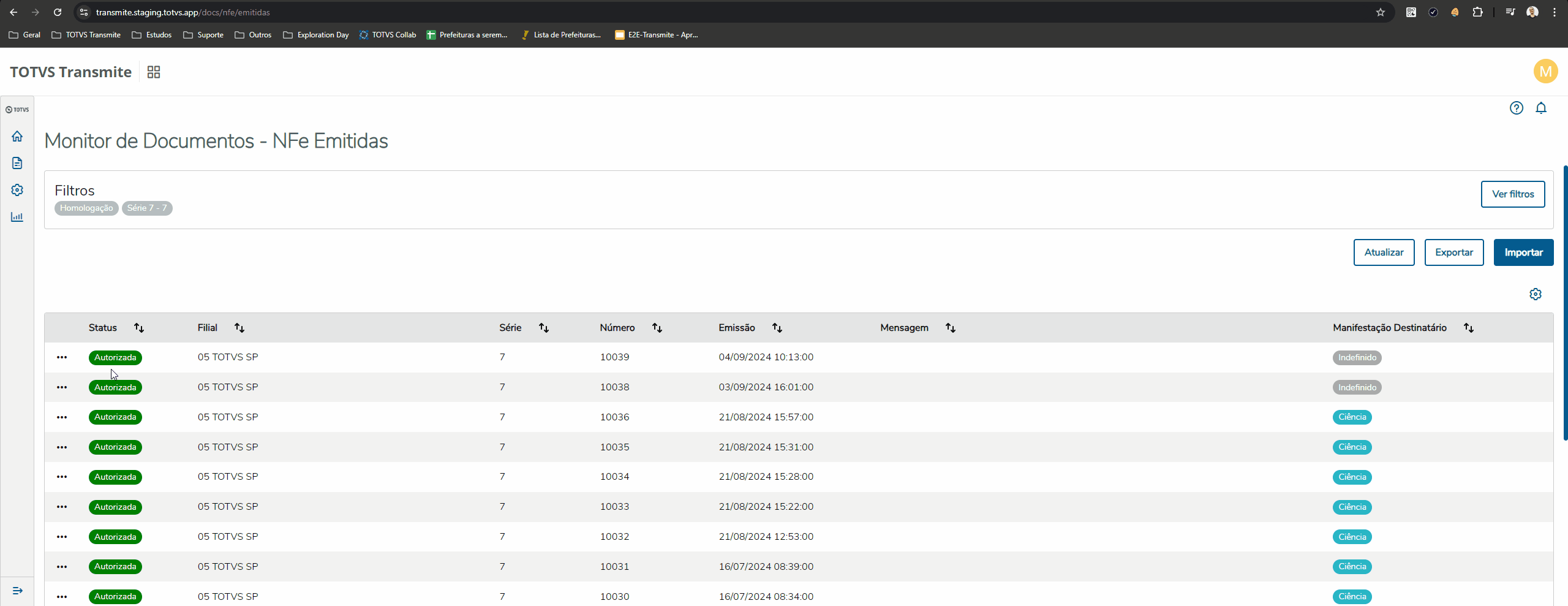This screenshot has height=606, width=1568.
Task: Click the Exportar button
Action: point(1454,252)
